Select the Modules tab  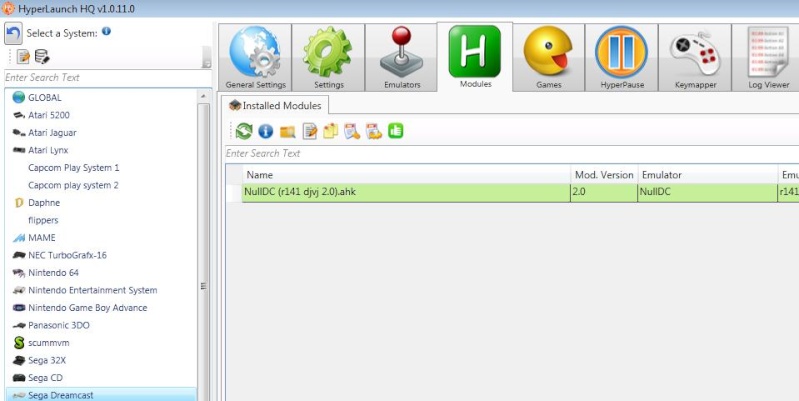[x=475, y=57]
